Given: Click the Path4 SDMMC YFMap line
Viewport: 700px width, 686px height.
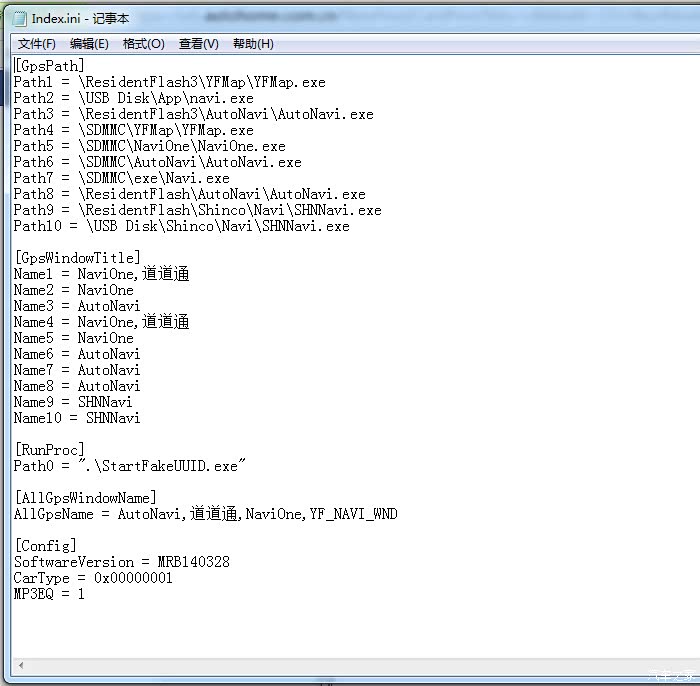Looking at the screenshot, I should (133, 130).
